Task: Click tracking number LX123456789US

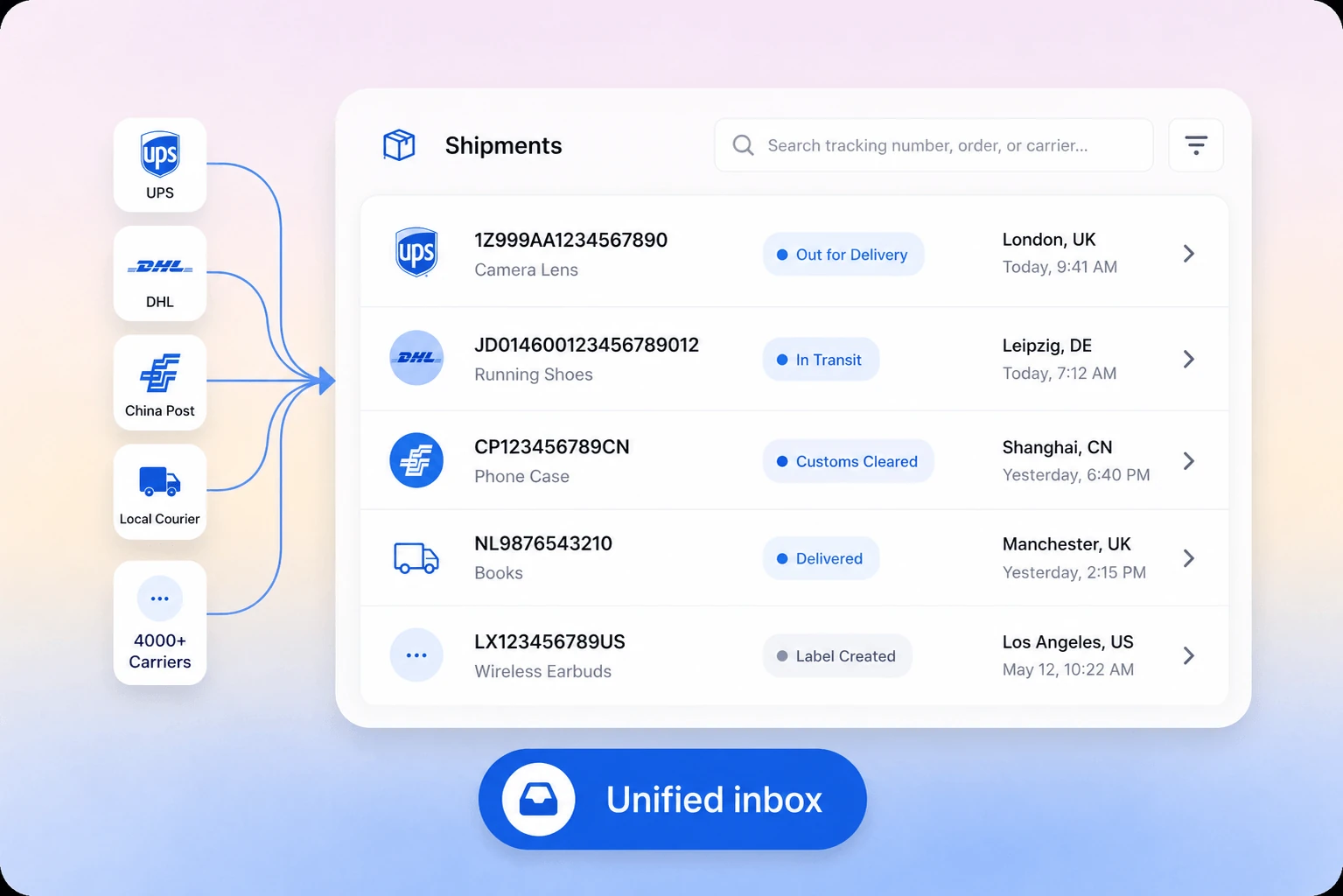Action: pos(549,642)
